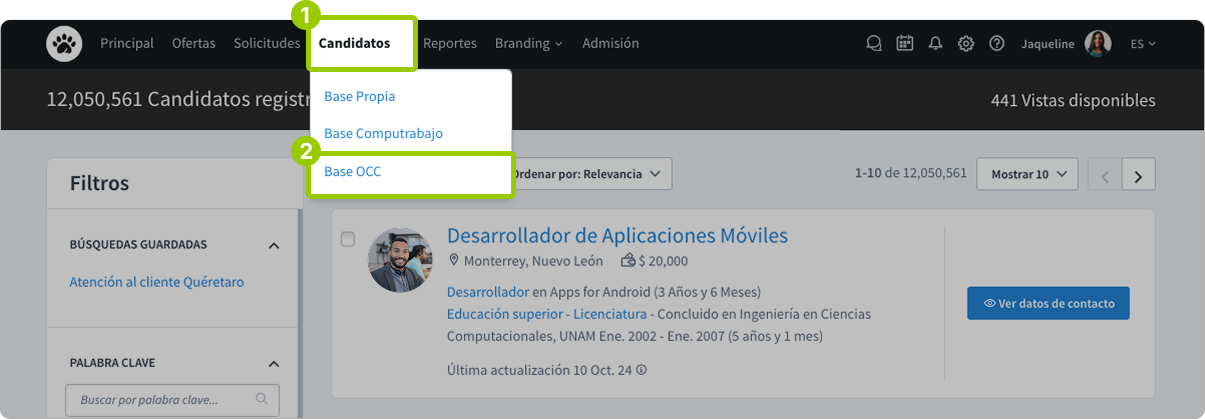Viewport: 1205px width, 419px height.
Task: Open saved search Atención al cliente Quéretaro
Action: pos(157,282)
